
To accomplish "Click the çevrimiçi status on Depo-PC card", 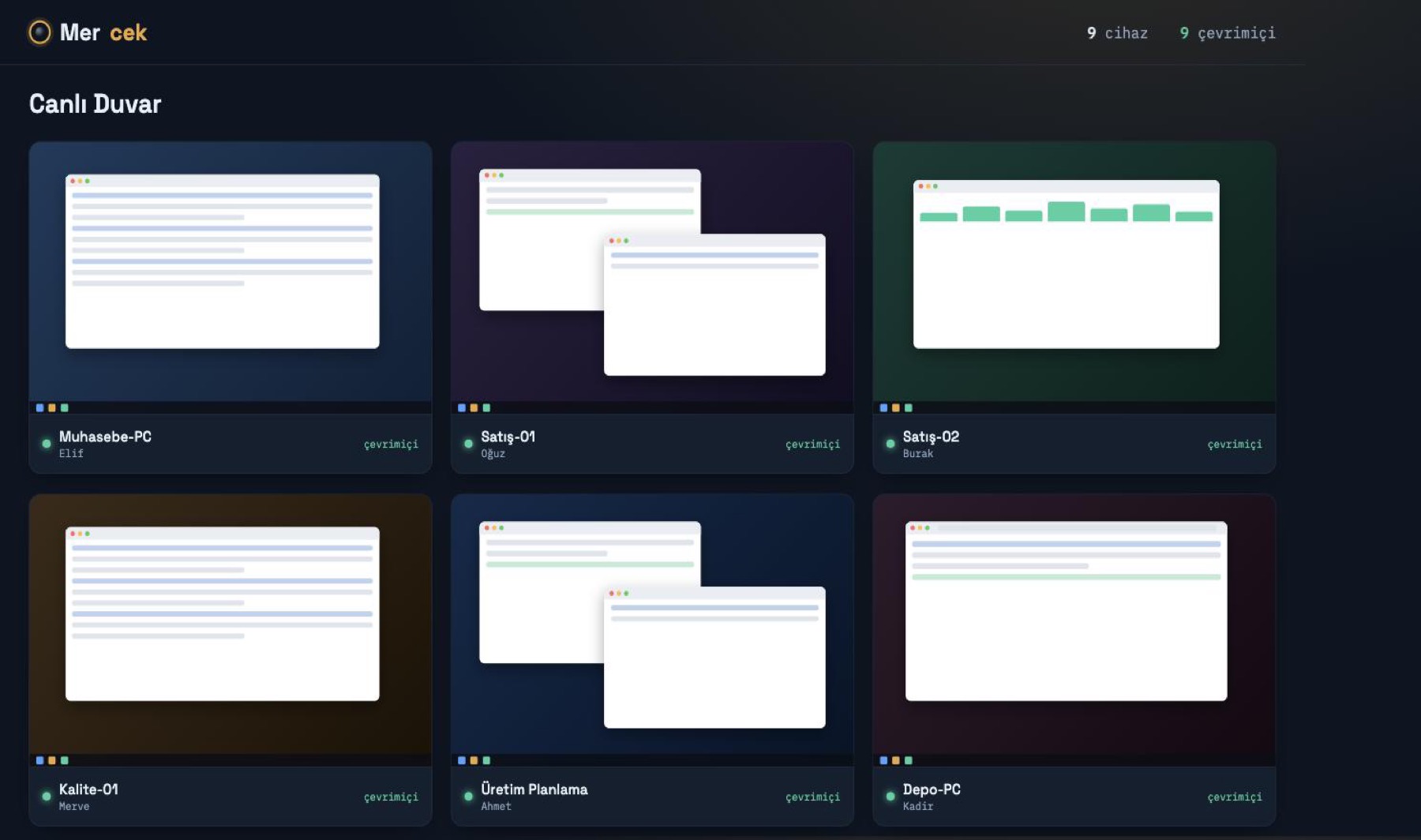I will click(x=1235, y=797).
